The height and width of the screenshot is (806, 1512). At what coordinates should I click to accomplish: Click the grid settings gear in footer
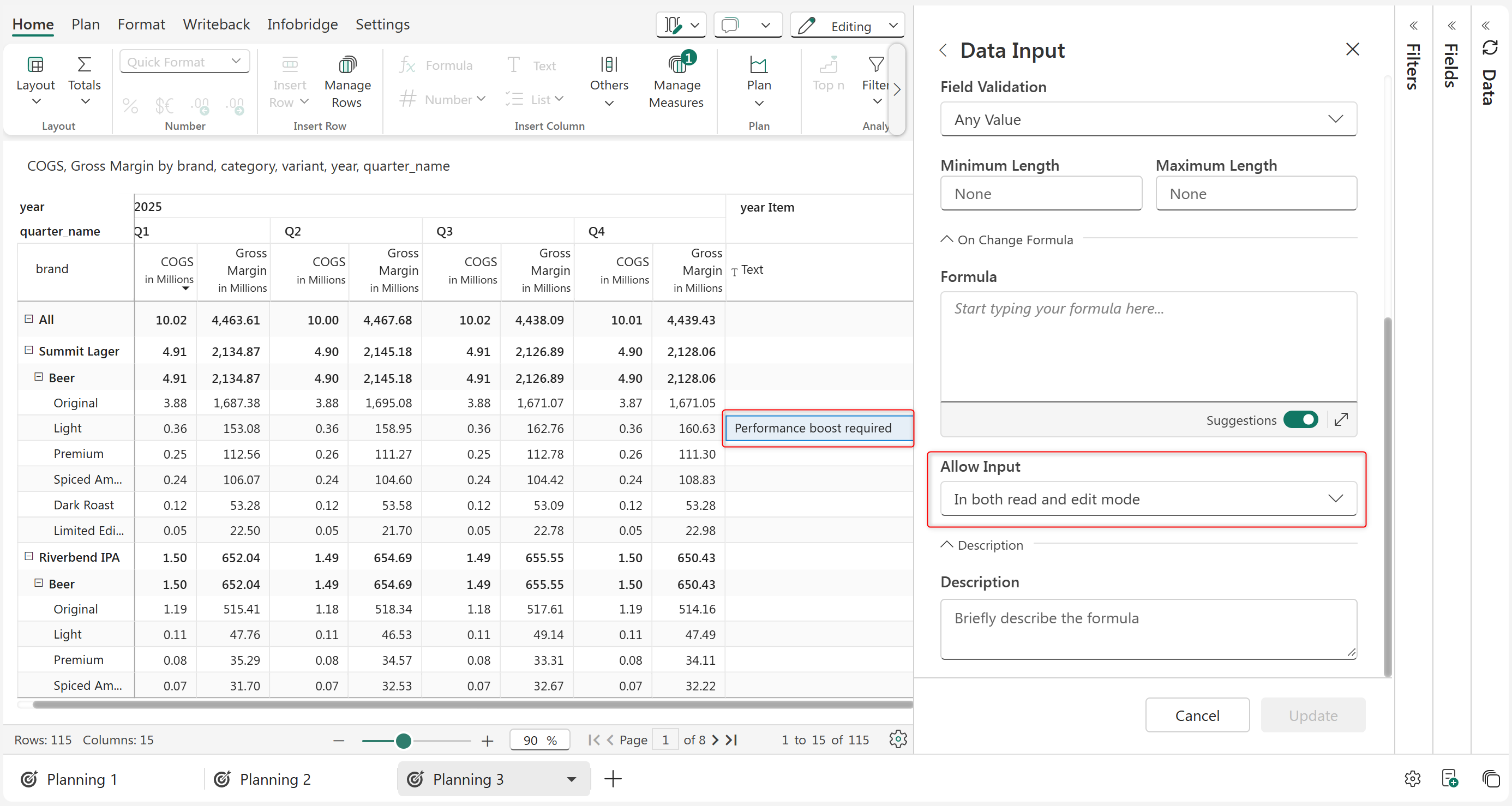coord(897,739)
